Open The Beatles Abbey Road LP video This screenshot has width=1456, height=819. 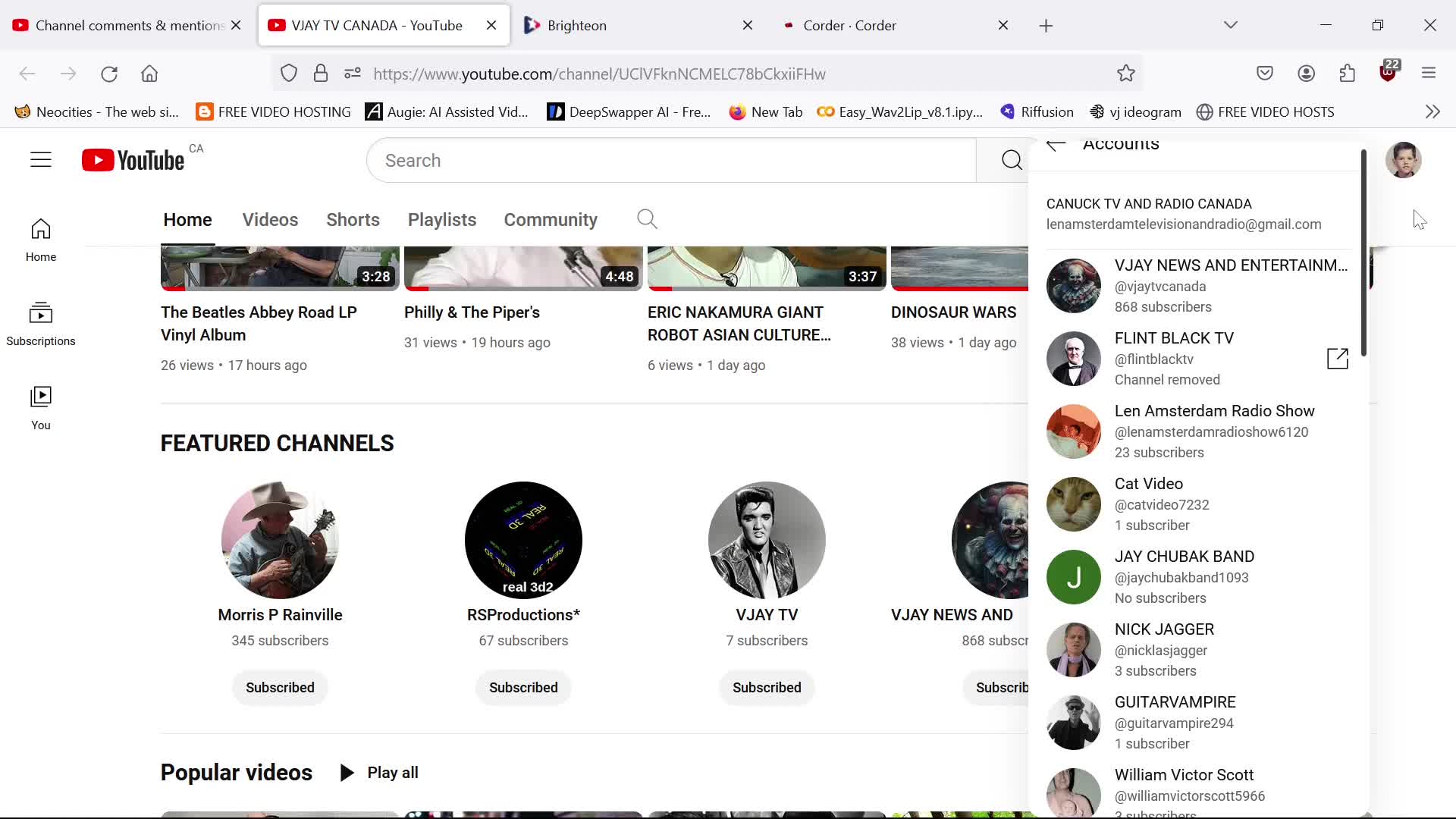[259, 324]
